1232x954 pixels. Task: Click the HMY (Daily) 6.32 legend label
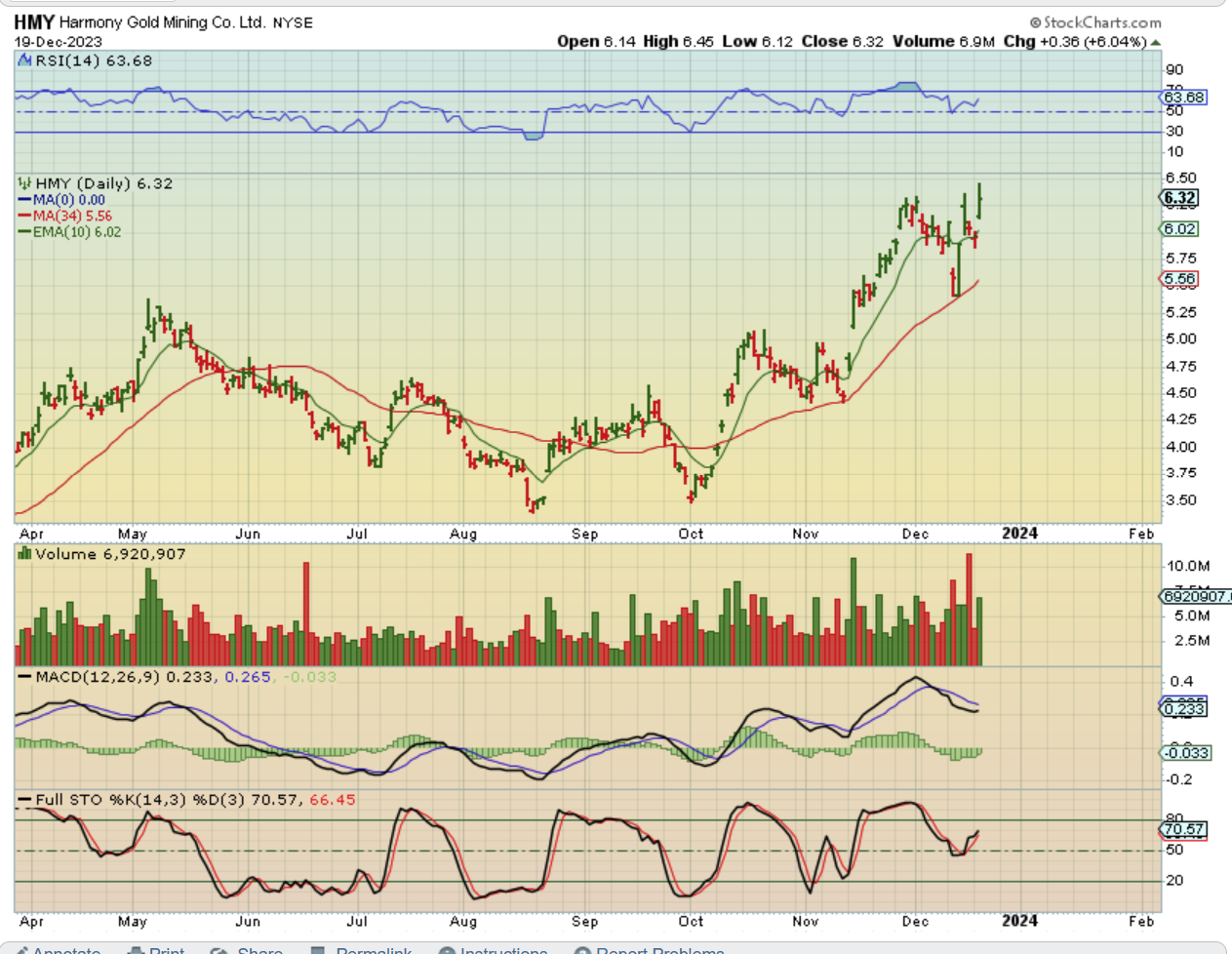pos(104,183)
